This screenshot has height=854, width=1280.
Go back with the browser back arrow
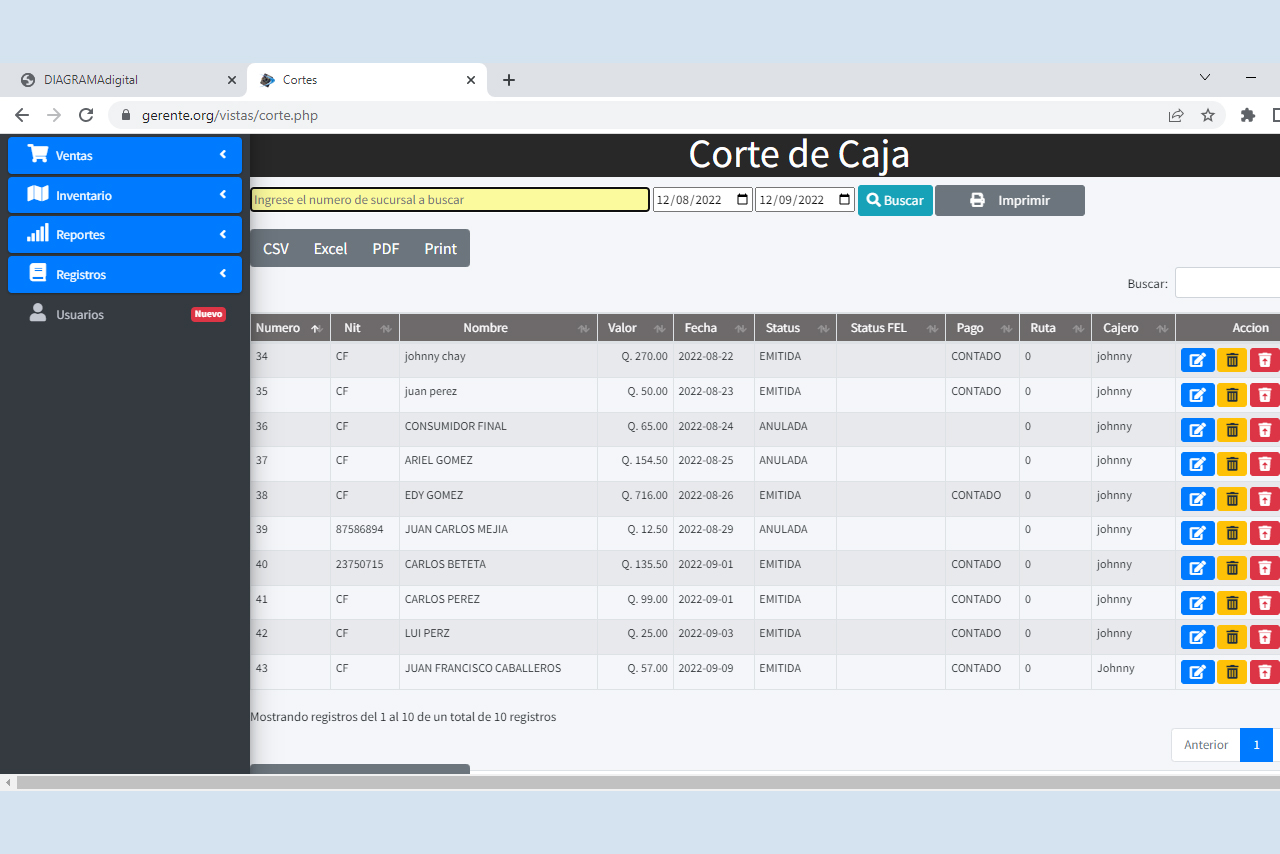coord(22,115)
